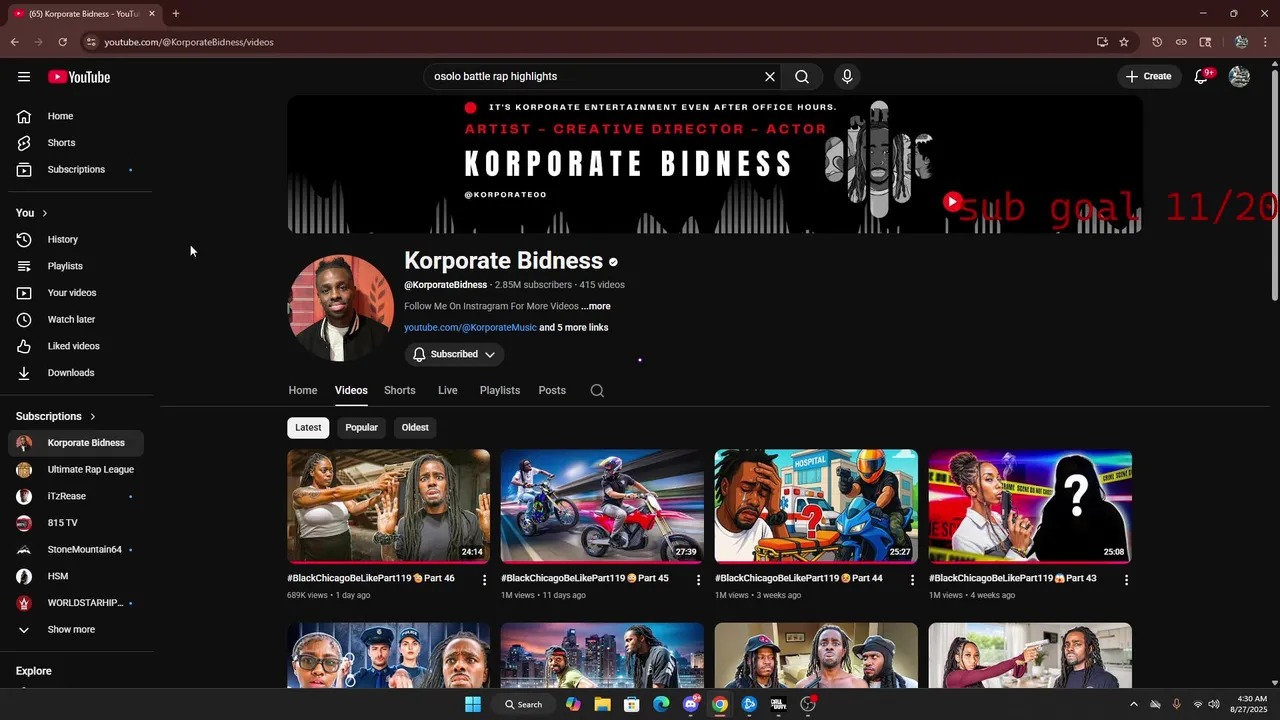
Task: Open the YouTube guide hamburger menu
Action: point(24,77)
